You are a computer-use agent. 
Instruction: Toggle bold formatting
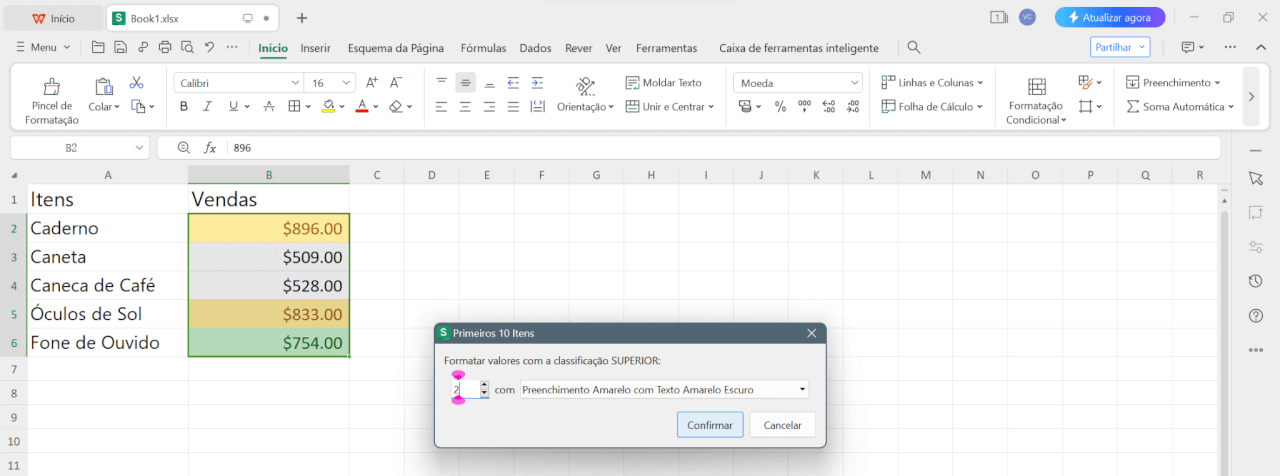click(x=184, y=107)
